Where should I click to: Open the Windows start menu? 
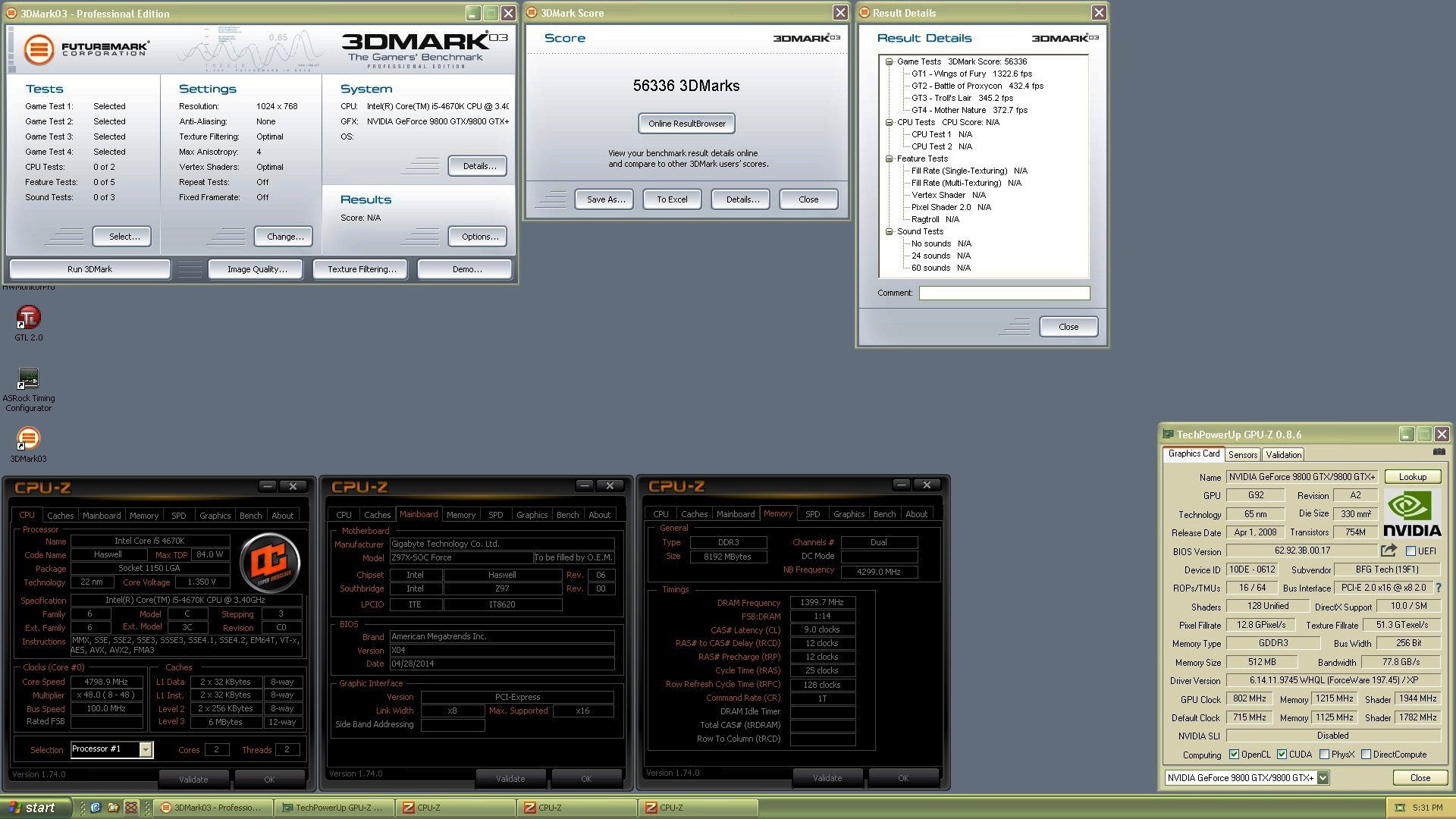point(36,808)
